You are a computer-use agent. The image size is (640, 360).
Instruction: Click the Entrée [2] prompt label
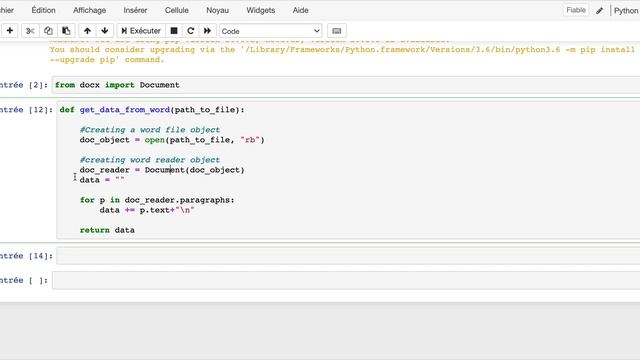click(24, 85)
